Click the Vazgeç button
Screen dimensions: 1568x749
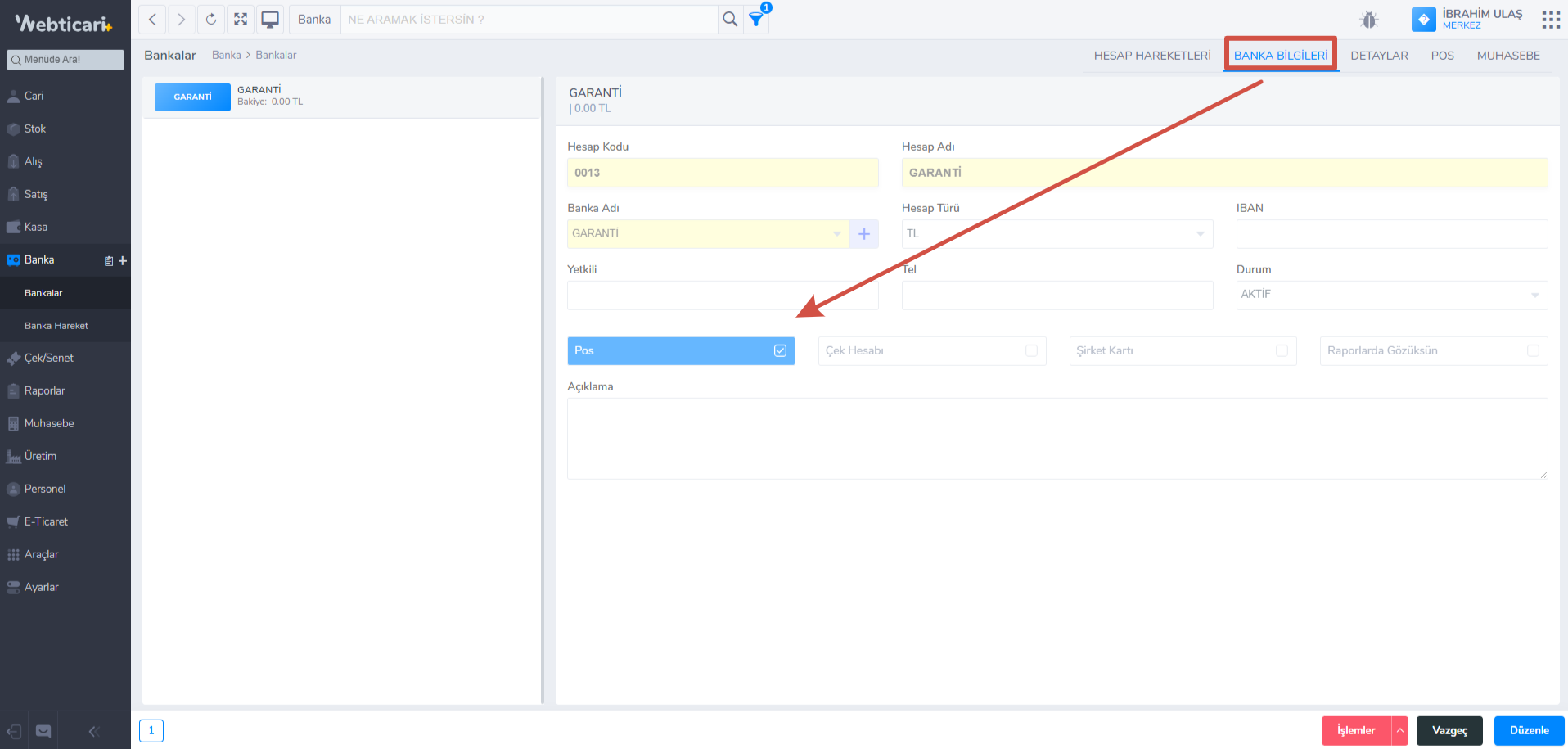[1449, 730]
